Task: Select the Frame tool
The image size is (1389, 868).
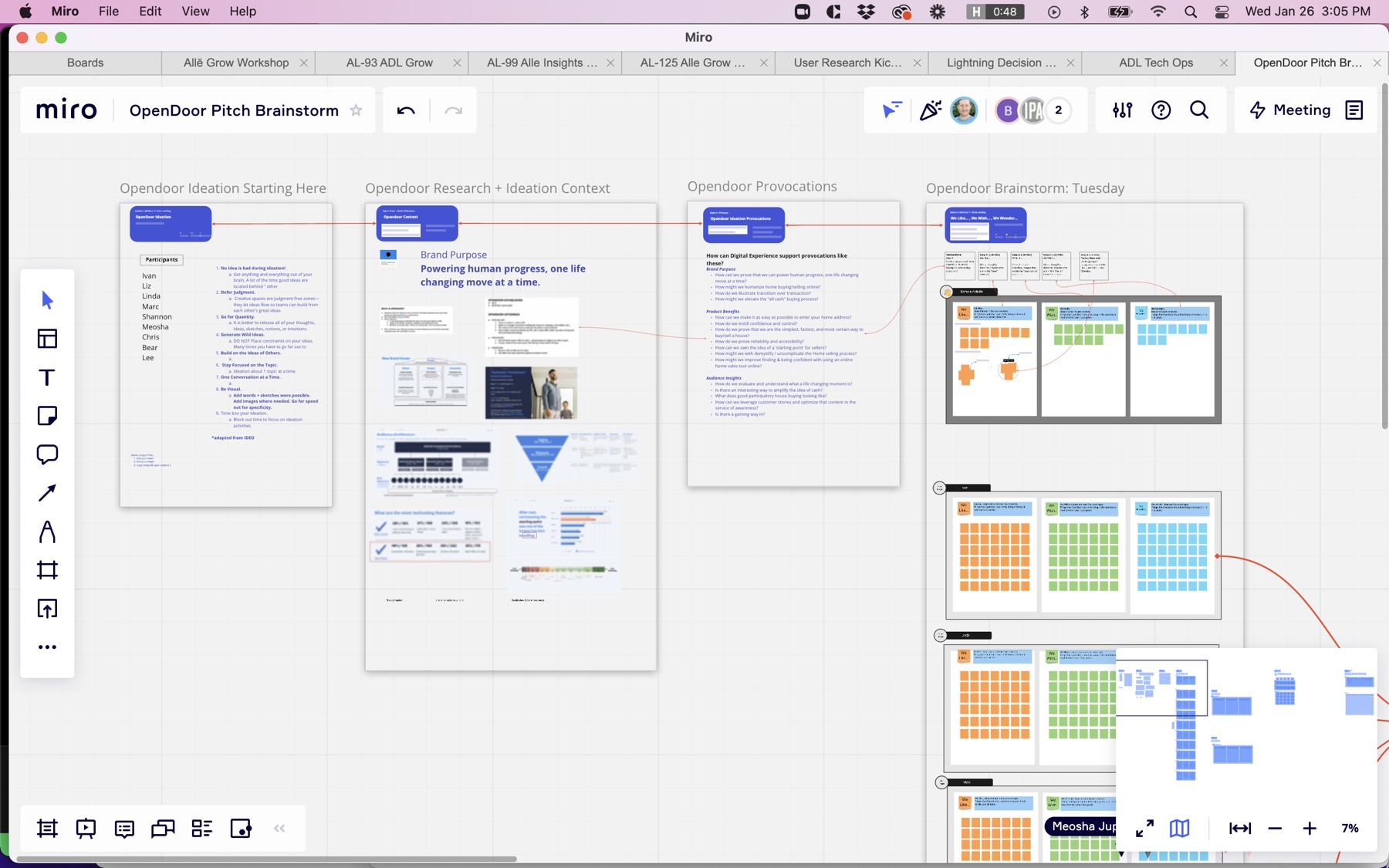Action: coord(47,570)
